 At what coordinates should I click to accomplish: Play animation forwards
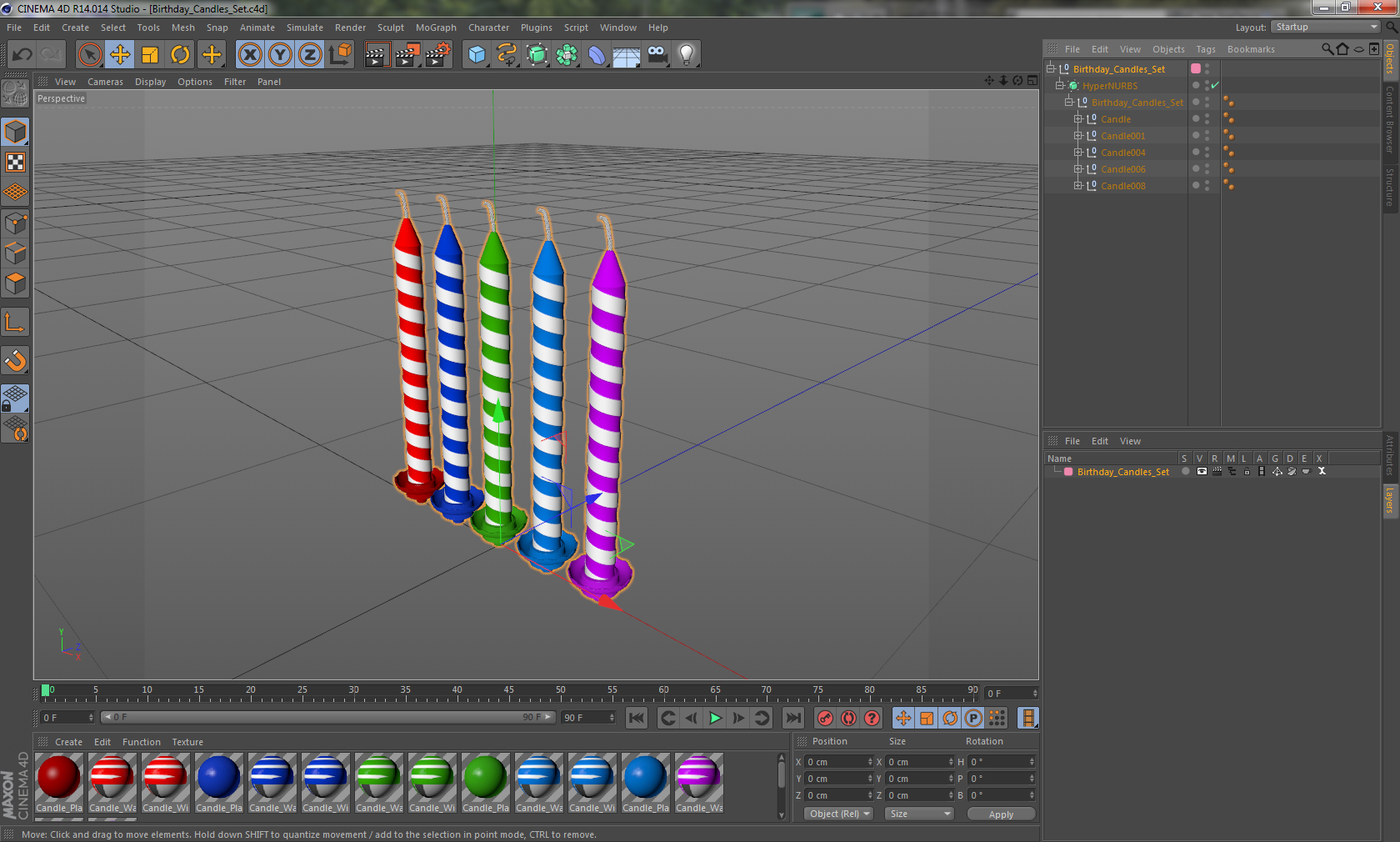pyautogui.click(x=715, y=718)
